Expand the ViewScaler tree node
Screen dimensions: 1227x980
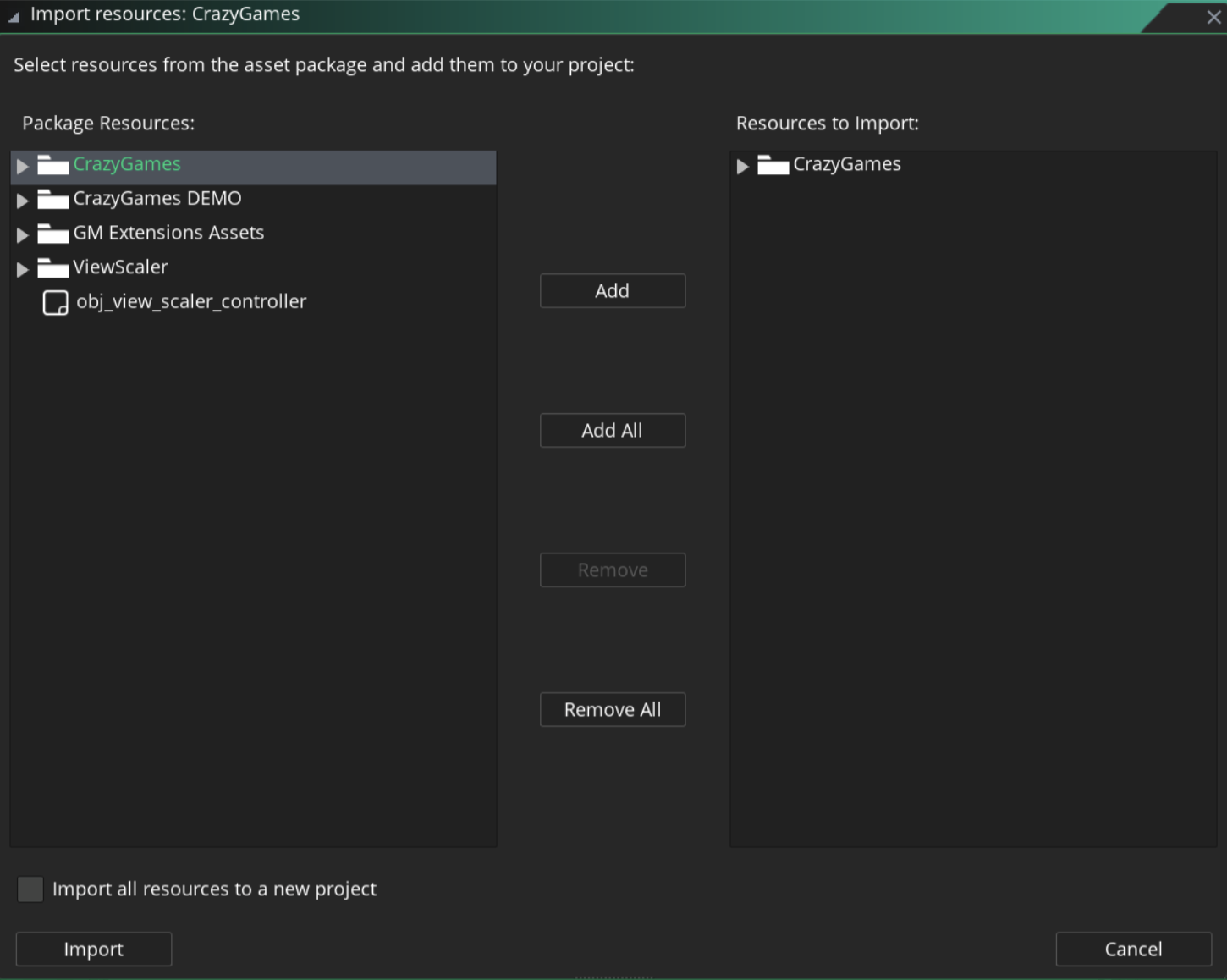click(23, 269)
